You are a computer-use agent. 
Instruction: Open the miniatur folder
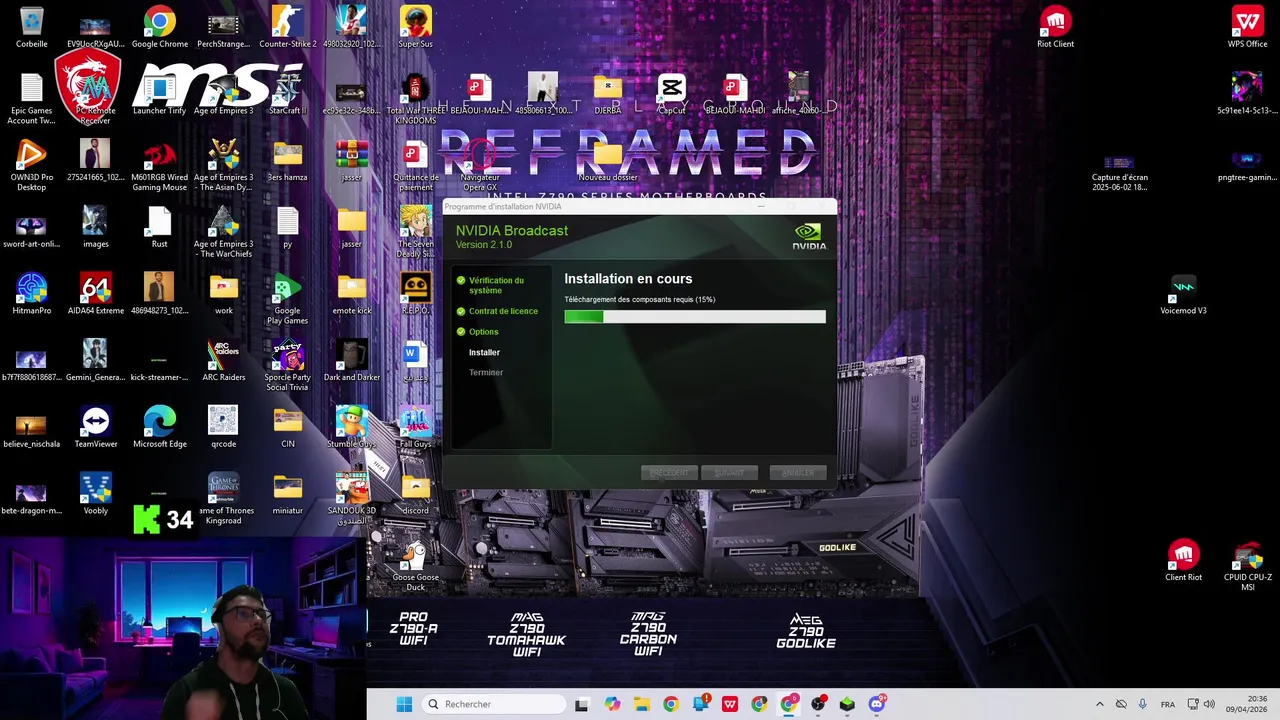pos(287,489)
